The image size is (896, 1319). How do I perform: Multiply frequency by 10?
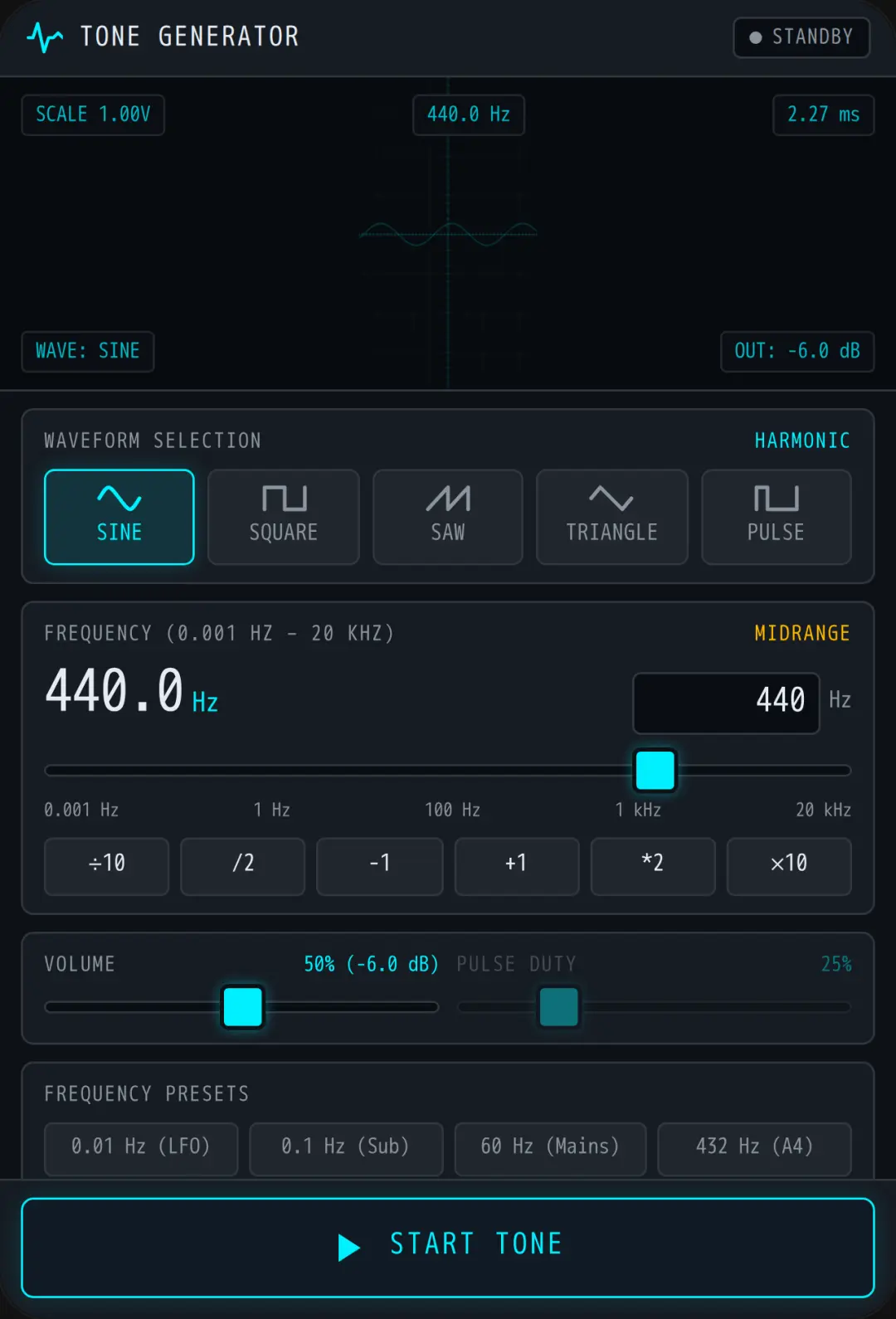[x=789, y=866]
